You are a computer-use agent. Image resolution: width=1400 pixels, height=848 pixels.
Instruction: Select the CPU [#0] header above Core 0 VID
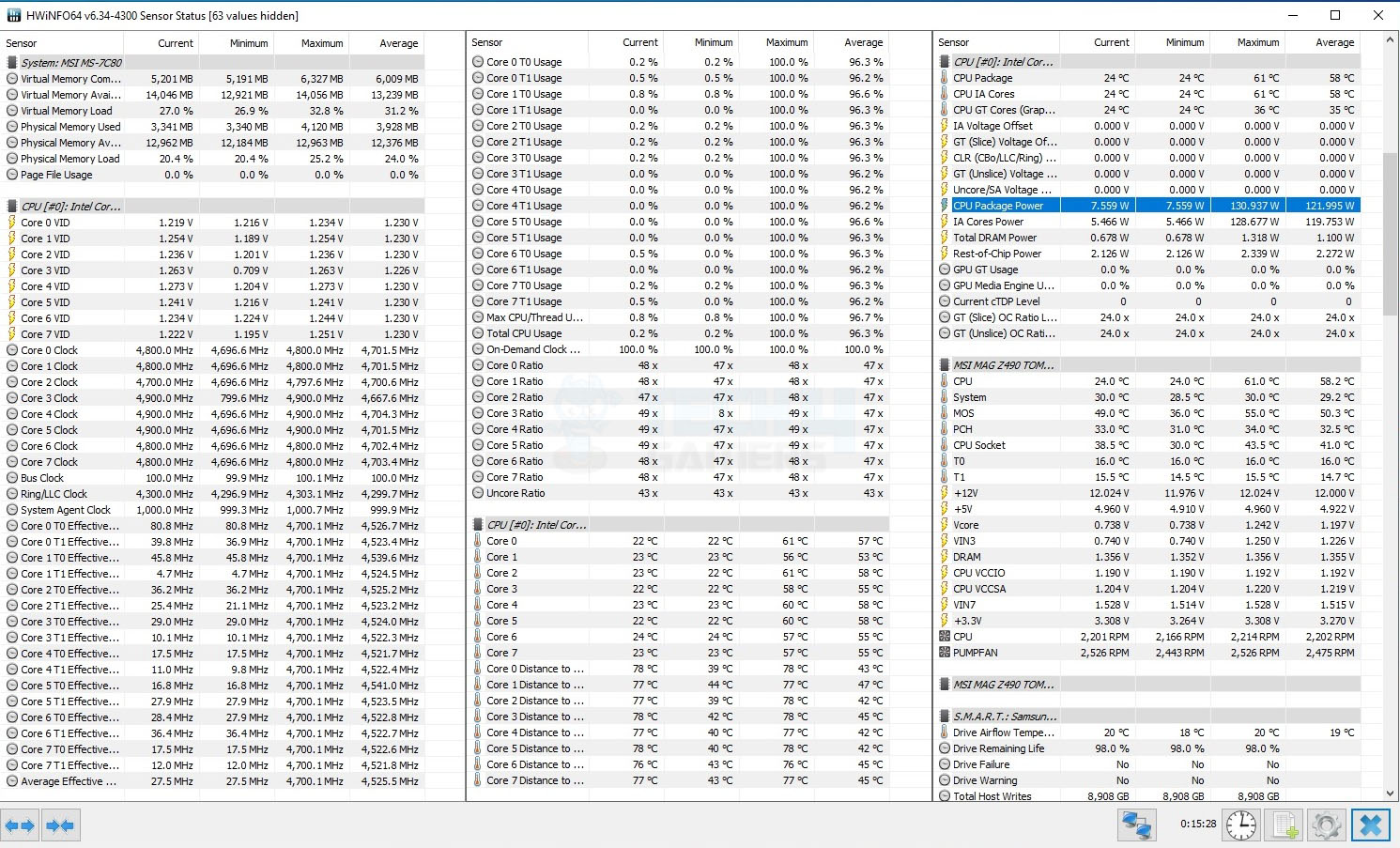pyautogui.click(x=213, y=207)
